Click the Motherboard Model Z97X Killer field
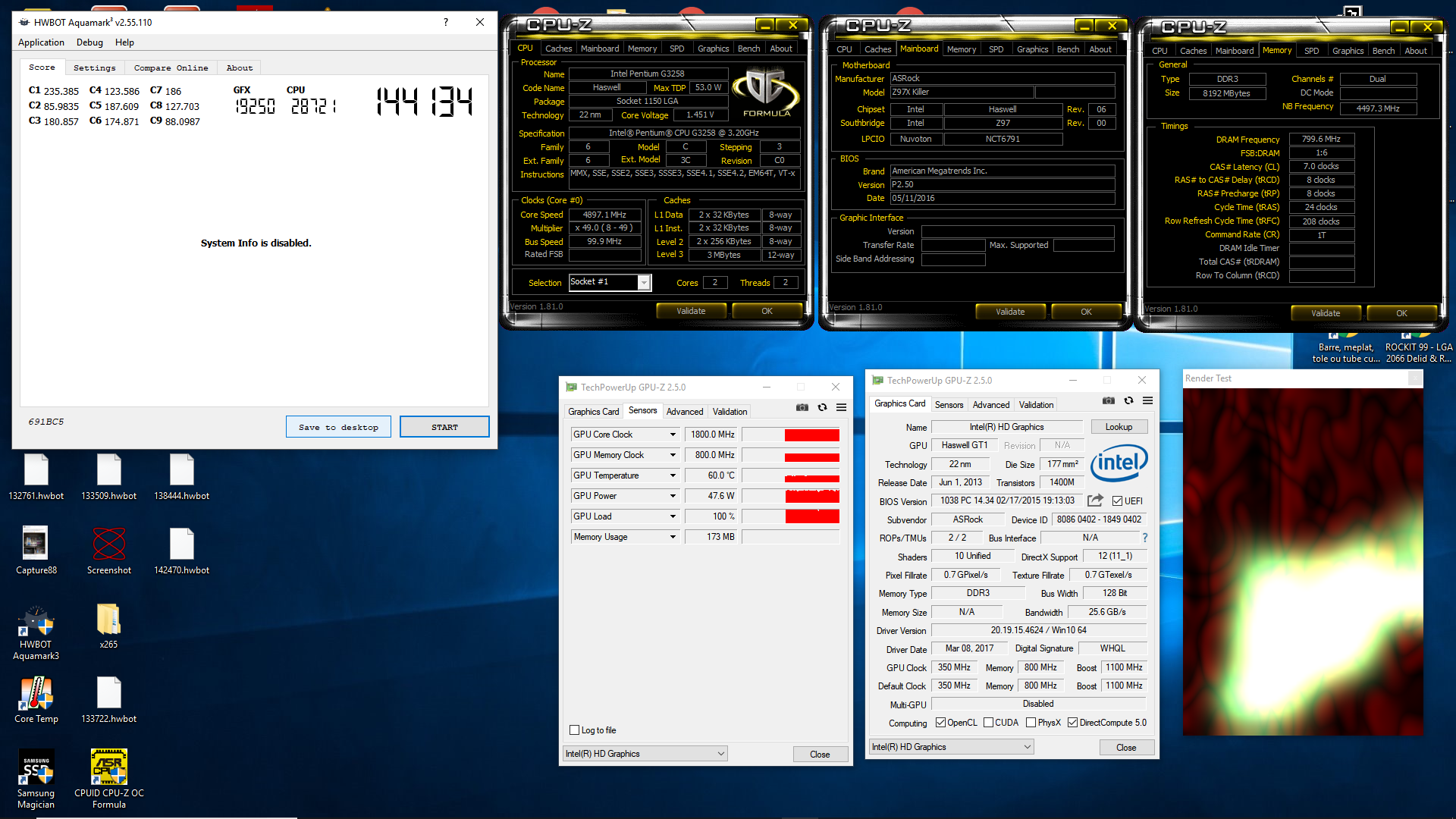The image size is (1456, 819). pyautogui.click(x=962, y=93)
